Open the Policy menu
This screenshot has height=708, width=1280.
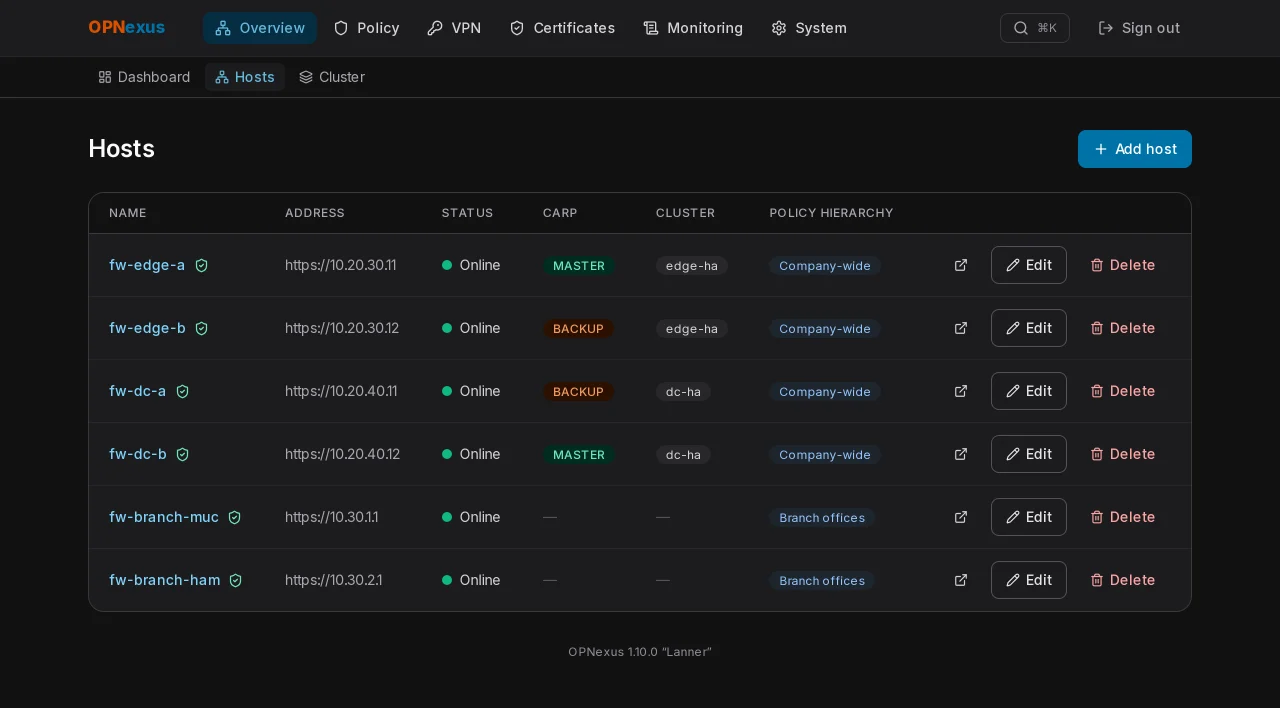[366, 28]
